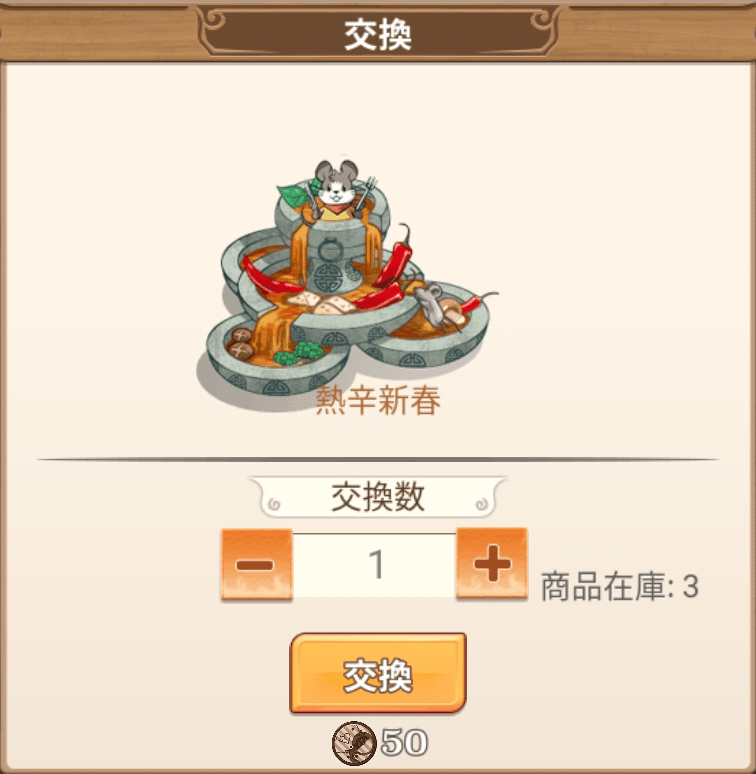The width and height of the screenshot is (756, 774).
Task: Tap the fish coin currency icon
Action: (353, 743)
